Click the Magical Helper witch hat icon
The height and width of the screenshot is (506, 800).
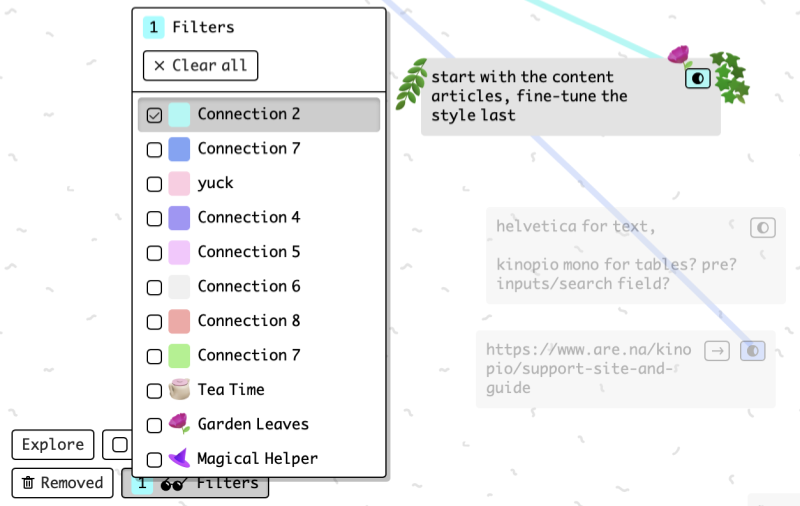click(179, 459)
